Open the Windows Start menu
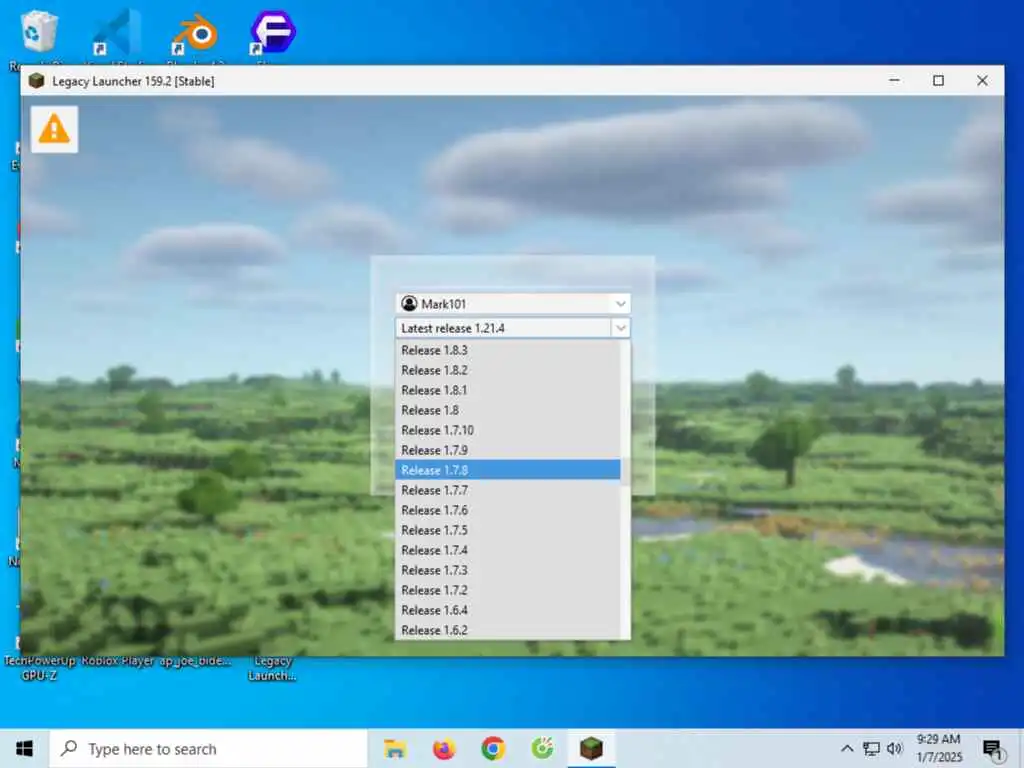Viewport: 1024px width, 768px height. pos(24,748)
